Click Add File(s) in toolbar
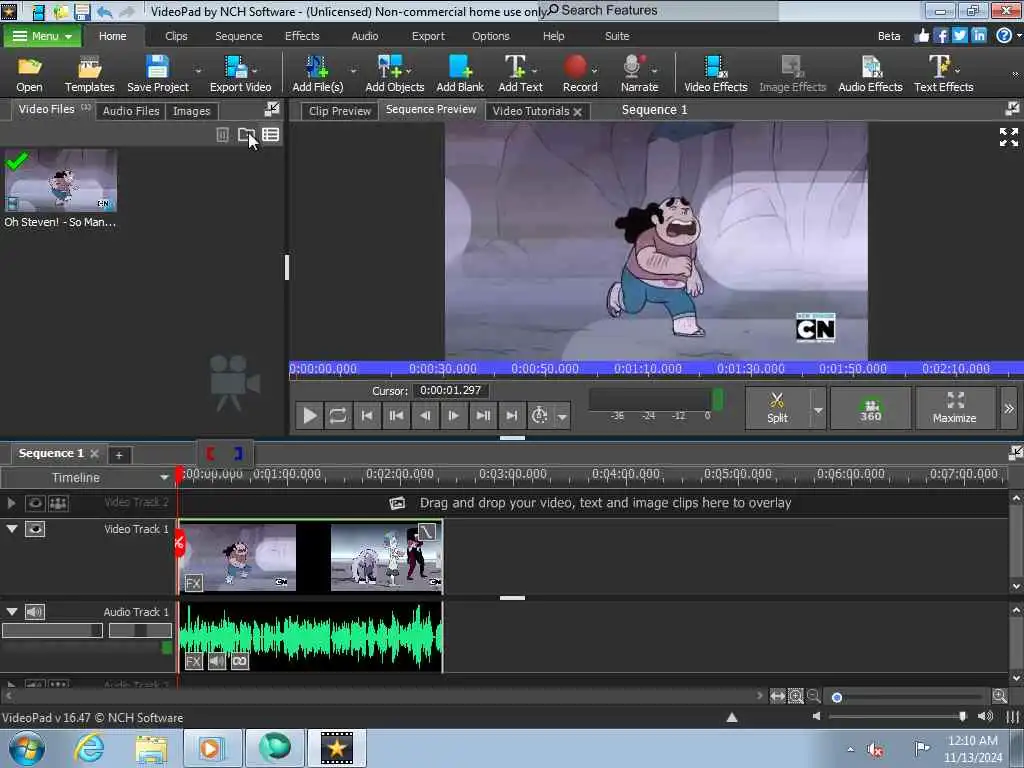 coord(317,74)
